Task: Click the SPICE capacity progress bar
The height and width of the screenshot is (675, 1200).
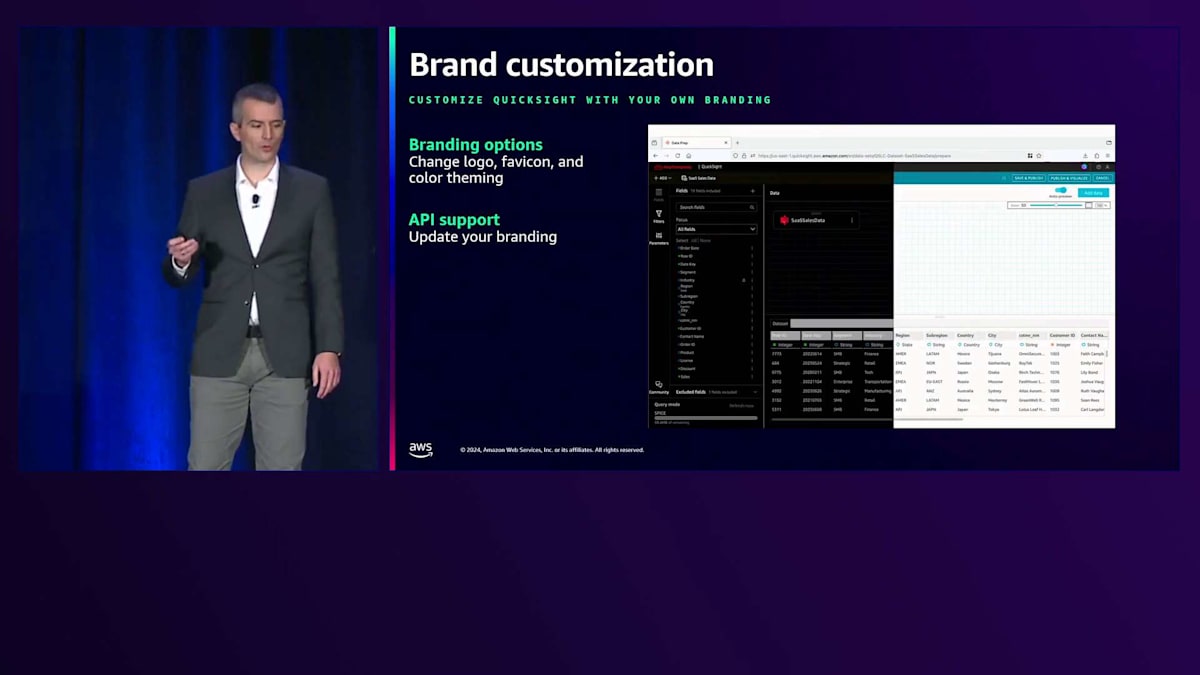Action: point(705,418)
